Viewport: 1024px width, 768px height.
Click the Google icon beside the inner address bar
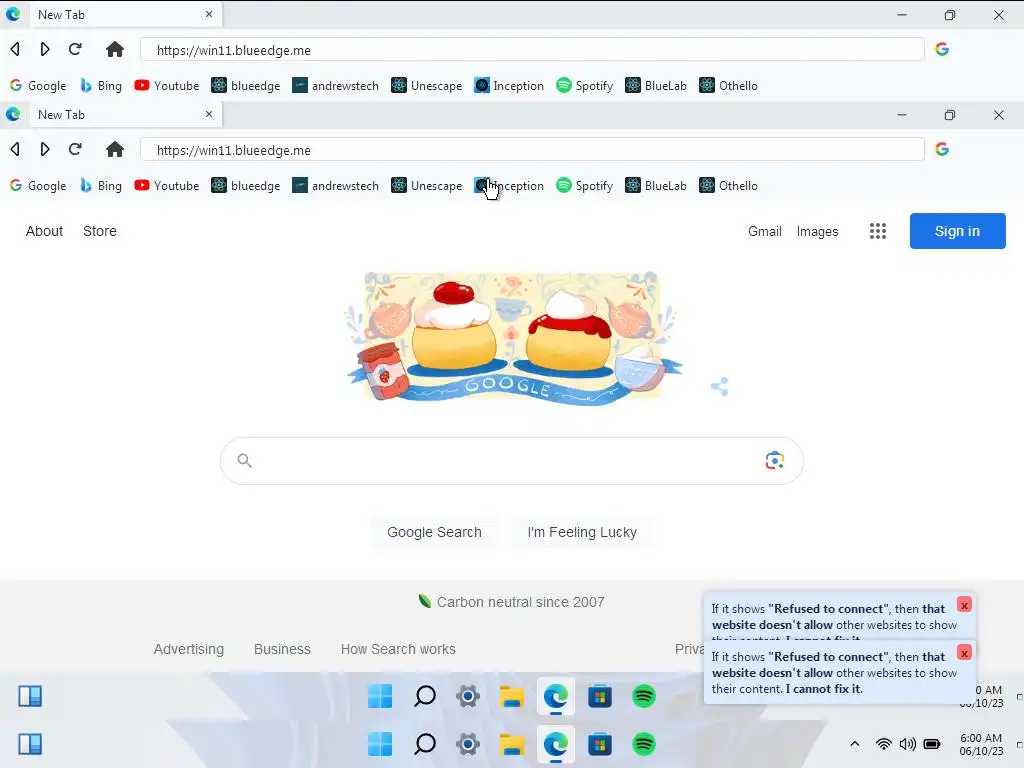point(942,149)
